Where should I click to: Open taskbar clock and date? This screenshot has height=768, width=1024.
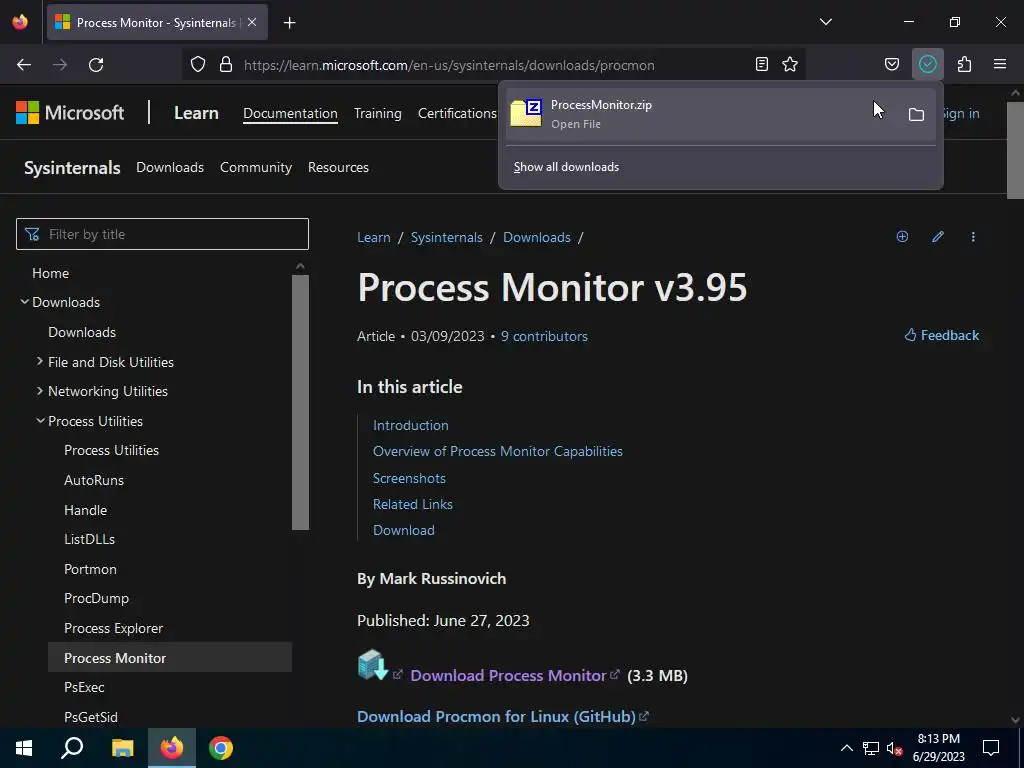click(x=938, y=748)
